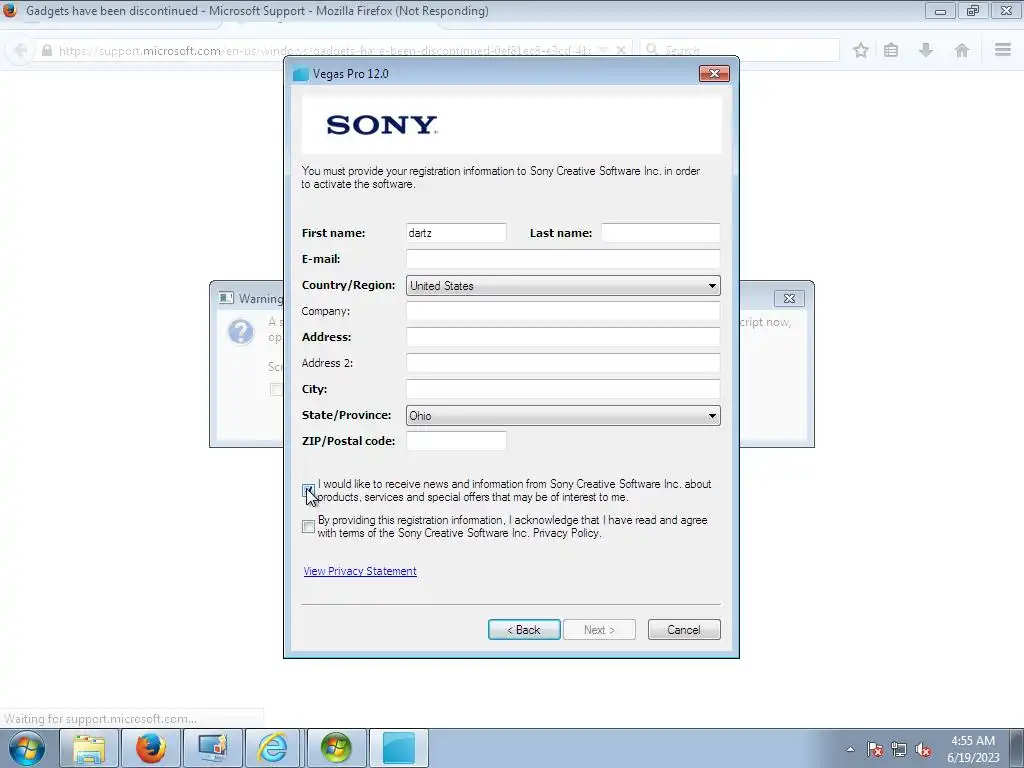
Task: Expand the State/Province dropdown showing Ohio
Action: [563, 415]
